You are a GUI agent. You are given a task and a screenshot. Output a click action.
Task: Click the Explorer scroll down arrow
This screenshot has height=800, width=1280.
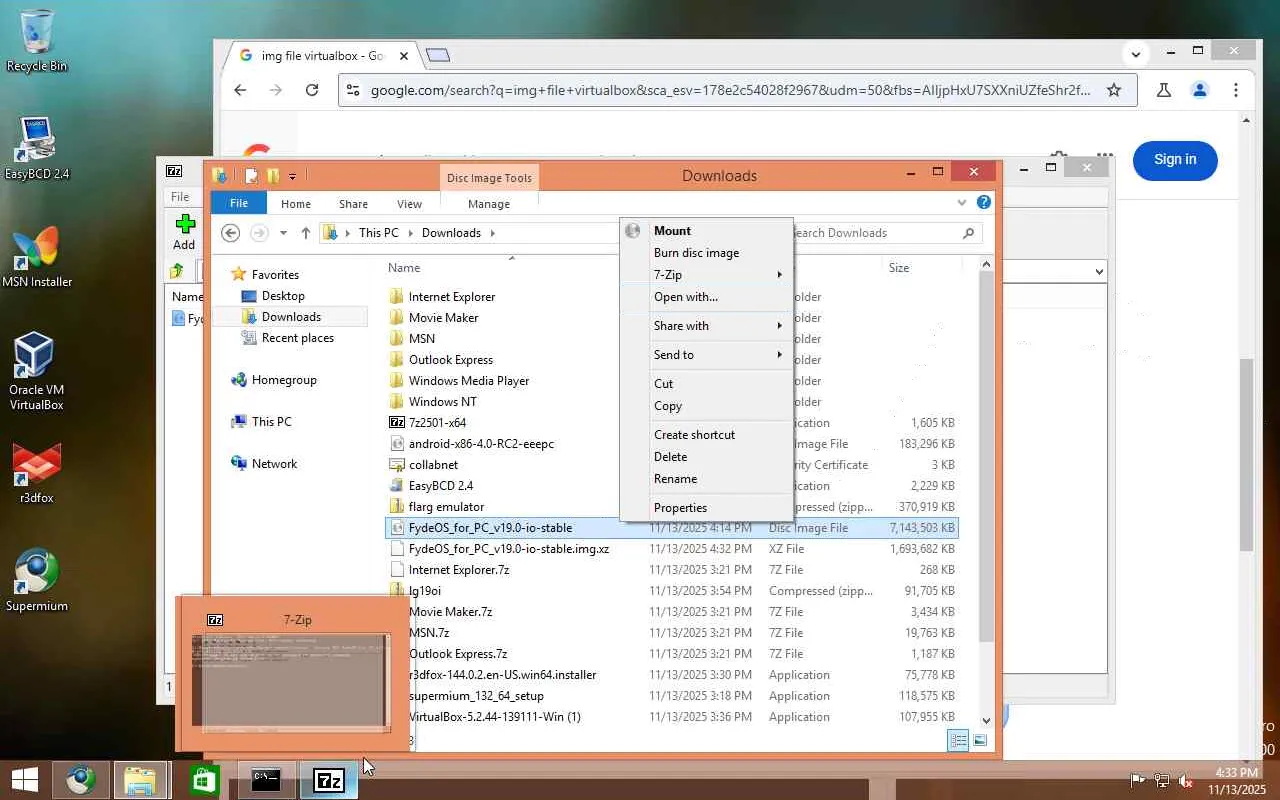pos(986,719)
